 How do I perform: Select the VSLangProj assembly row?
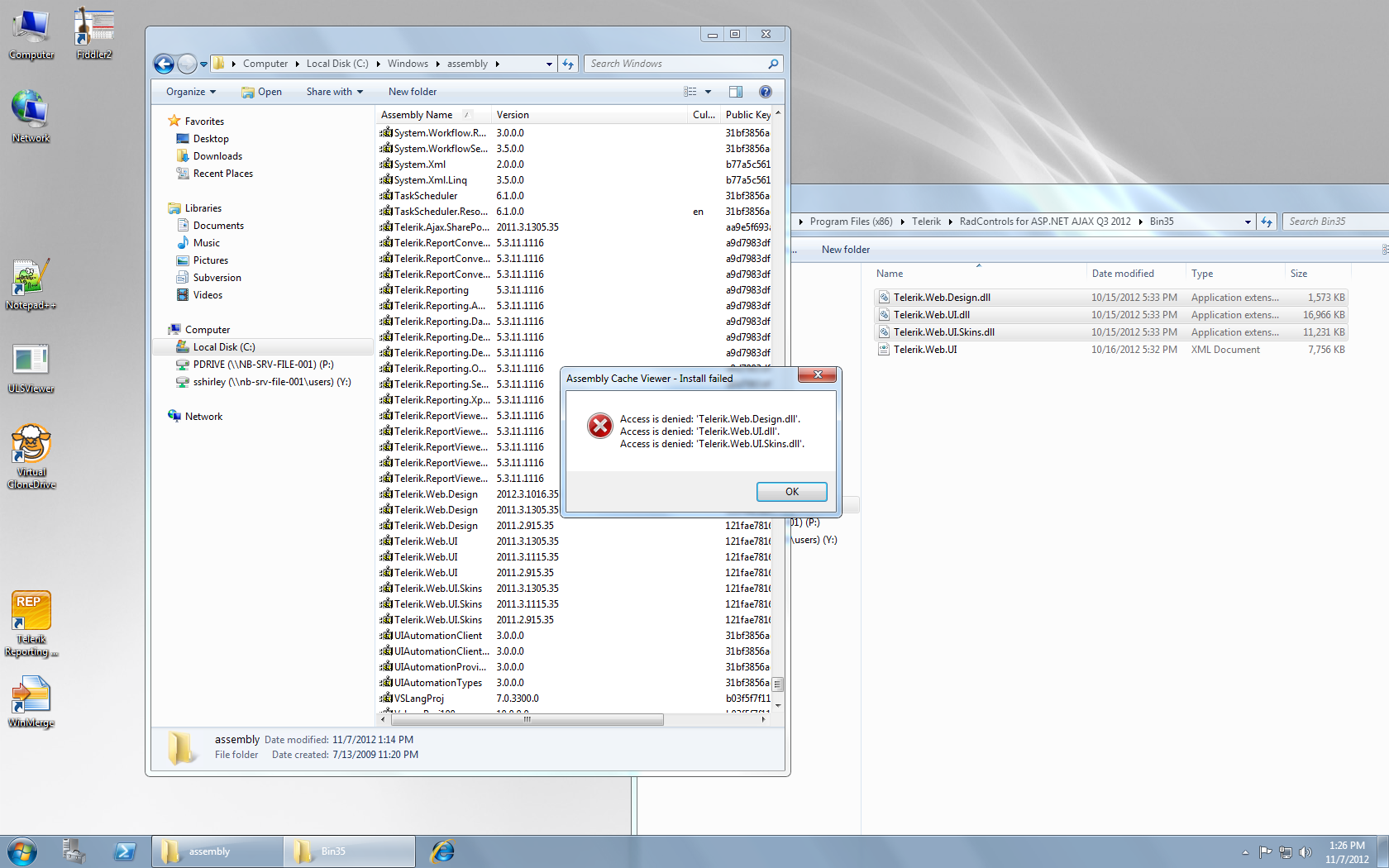click(575, 699)
